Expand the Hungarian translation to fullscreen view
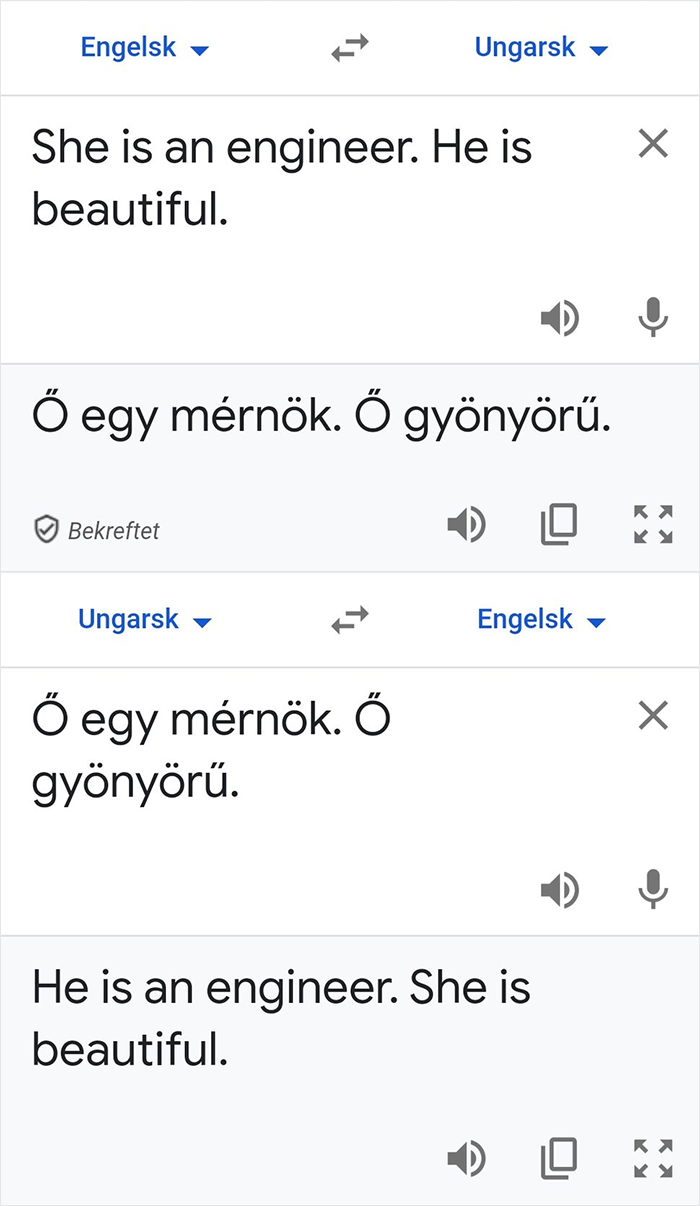Screen dimensions: 700x1206 tap(652, 524)
